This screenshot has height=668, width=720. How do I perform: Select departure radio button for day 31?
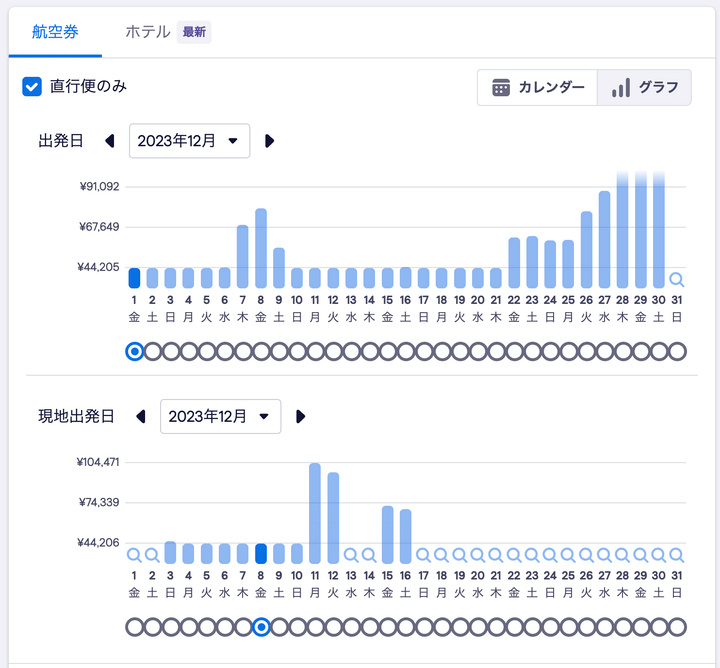pyautogui.click(x=677, y=351)
